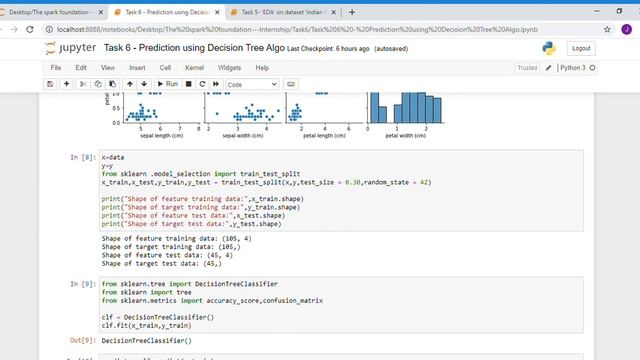Paste cells below with the paste icon
The height and width of the screenshot is (360, 640).
112,84
